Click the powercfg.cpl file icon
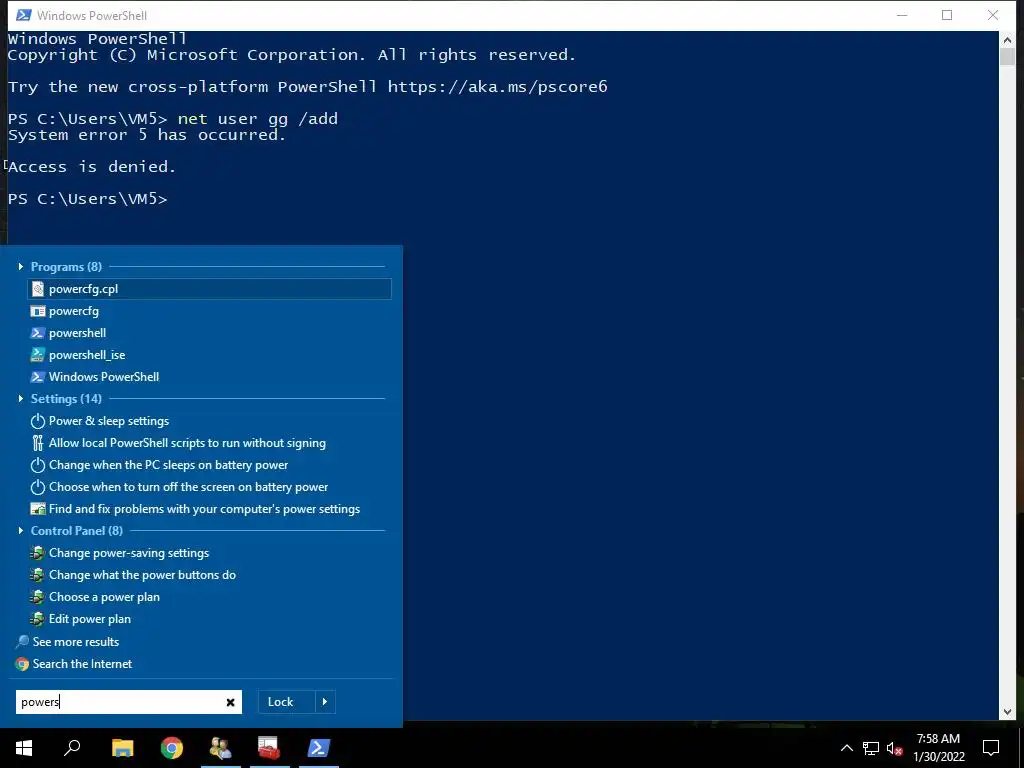This screenshot has height=768, width=1024. click(x=38, y=289)
